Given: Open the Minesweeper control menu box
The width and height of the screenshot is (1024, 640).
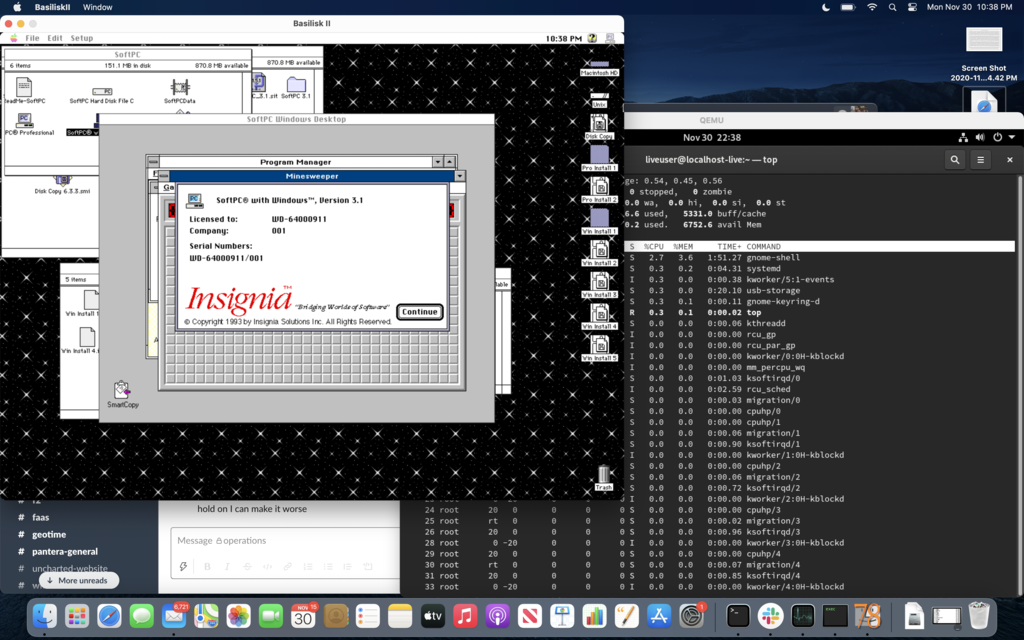Looking at the screenshot, I should coord(164,176).
